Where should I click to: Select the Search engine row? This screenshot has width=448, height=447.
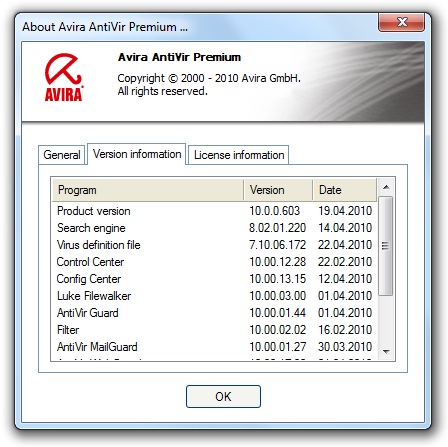click(214, 228)
